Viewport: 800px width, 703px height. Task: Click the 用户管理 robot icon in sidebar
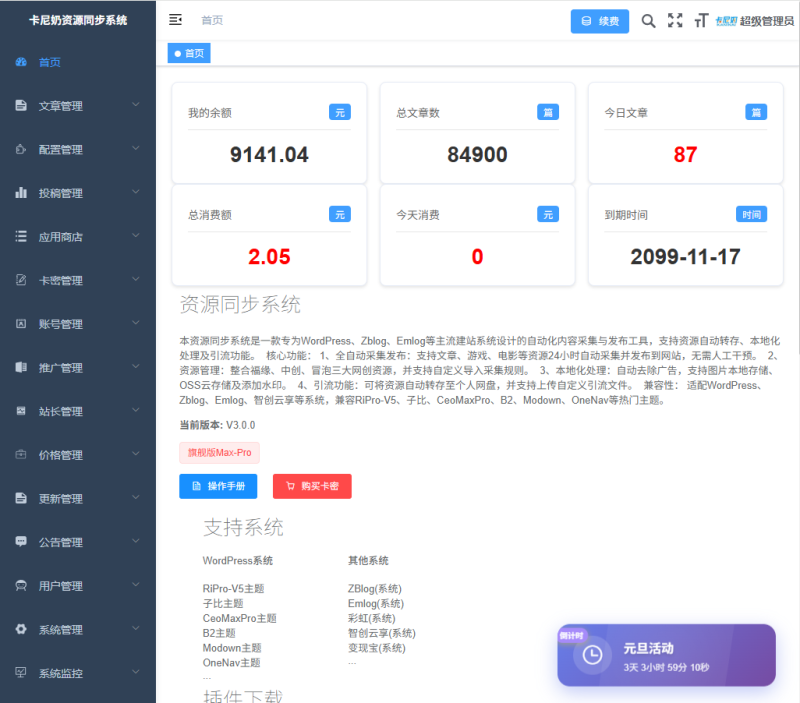coord(22,586)
